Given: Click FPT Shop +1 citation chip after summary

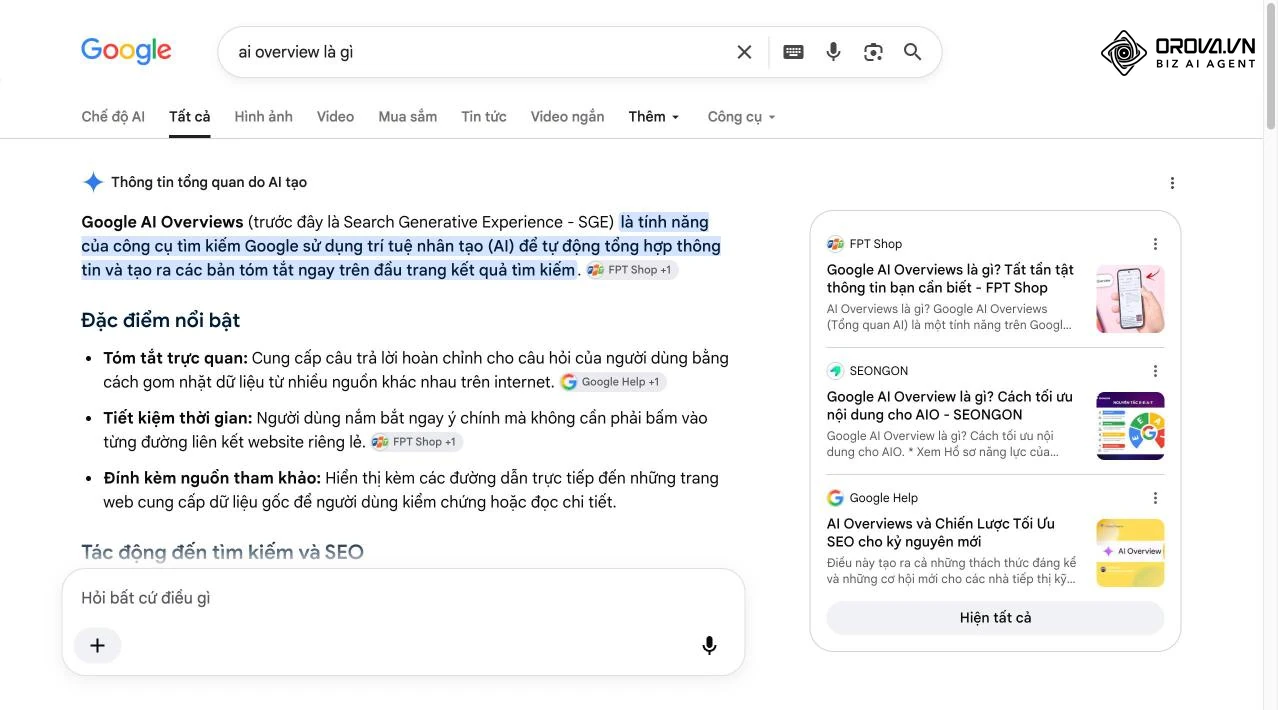Looking at the screenshot, I should pyautogui.click(x=632, y=270).
